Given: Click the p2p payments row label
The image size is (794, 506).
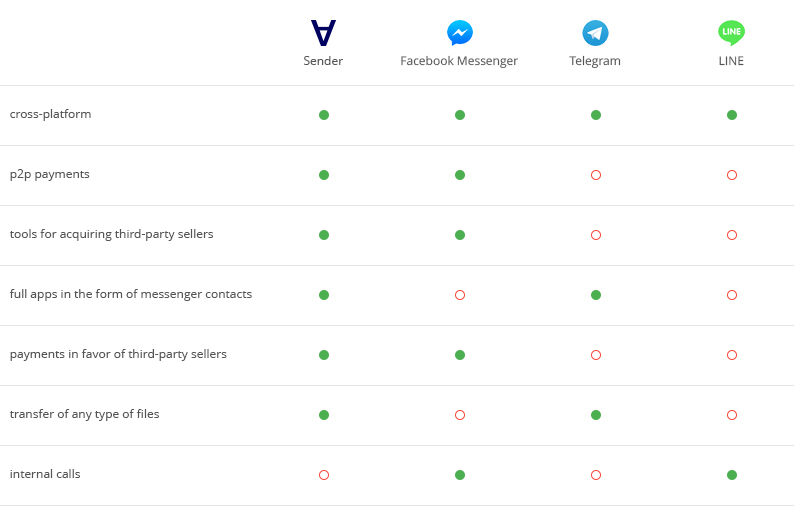Looking at the screenshot, I should pyautogui.click(x=50, y=174).
